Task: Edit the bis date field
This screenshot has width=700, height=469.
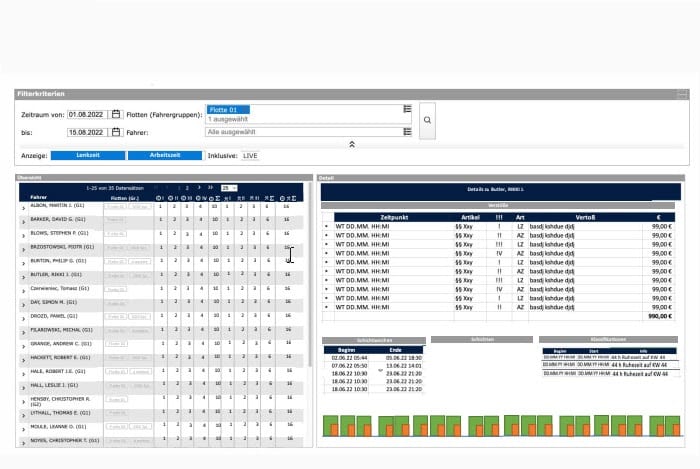Action: [87, 133]
